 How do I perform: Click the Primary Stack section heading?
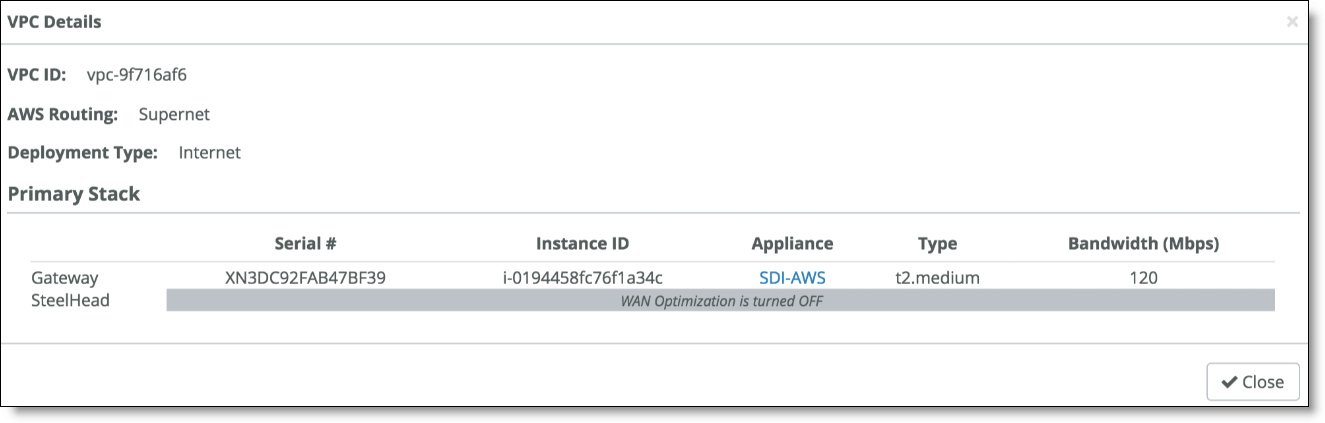tap(74, 194)
